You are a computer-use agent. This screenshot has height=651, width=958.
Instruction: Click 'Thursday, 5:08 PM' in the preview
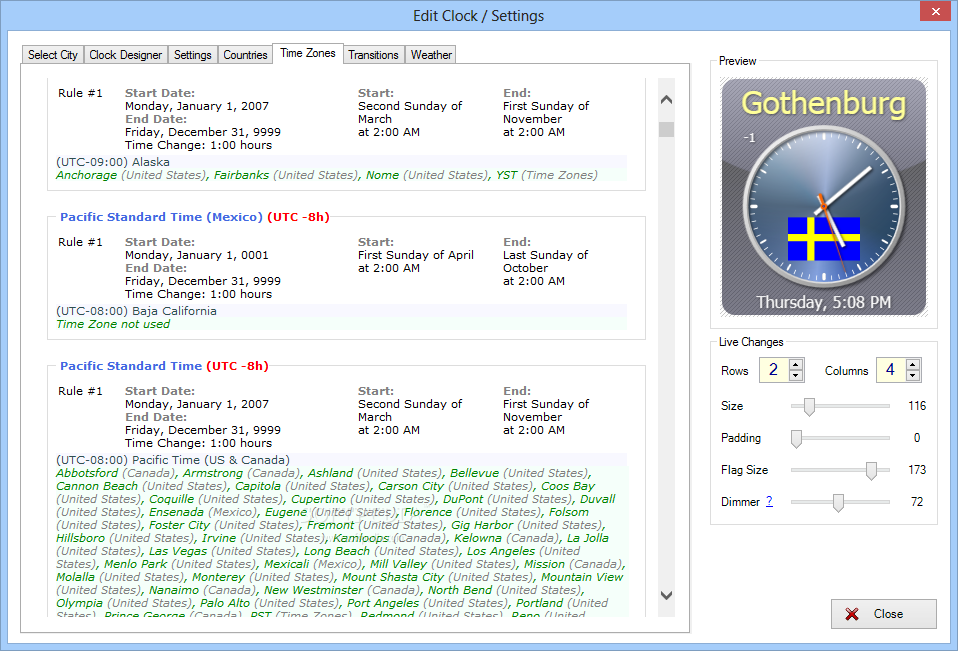tap(824, 302)
